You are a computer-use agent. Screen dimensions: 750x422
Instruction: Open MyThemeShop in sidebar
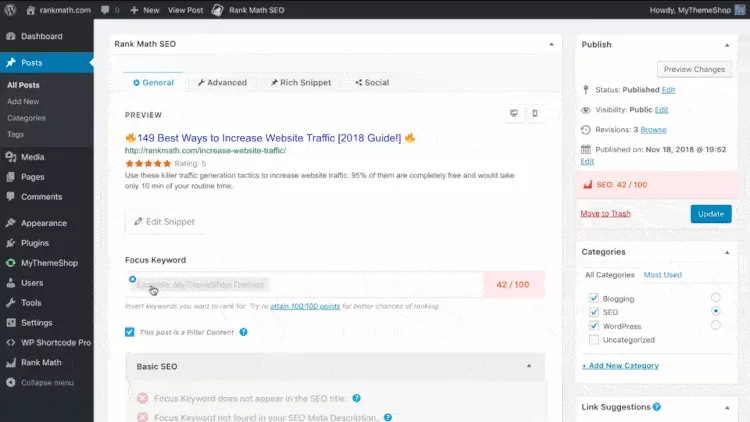(47, 263)
